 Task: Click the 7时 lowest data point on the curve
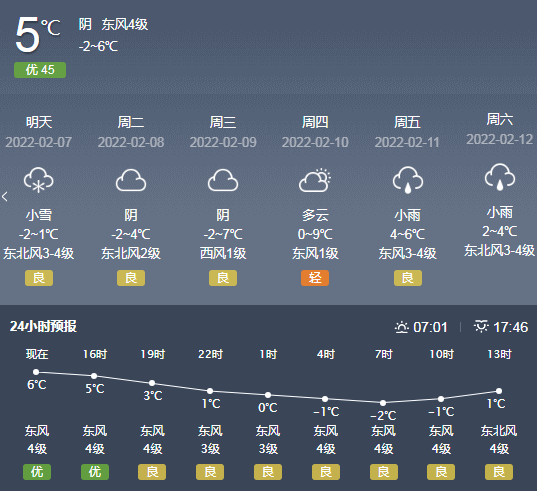pyautogui.click(x=383, y=403)
